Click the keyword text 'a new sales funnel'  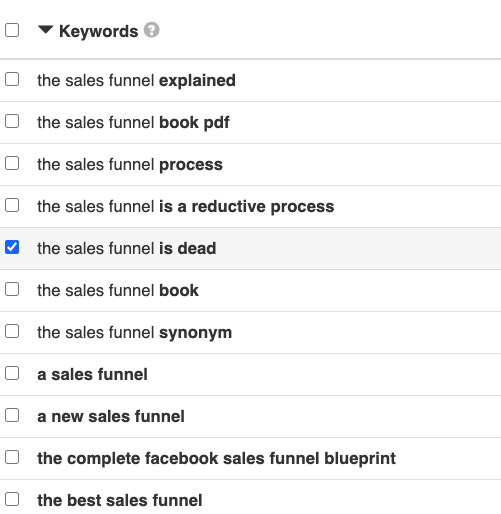pos(111,417)
